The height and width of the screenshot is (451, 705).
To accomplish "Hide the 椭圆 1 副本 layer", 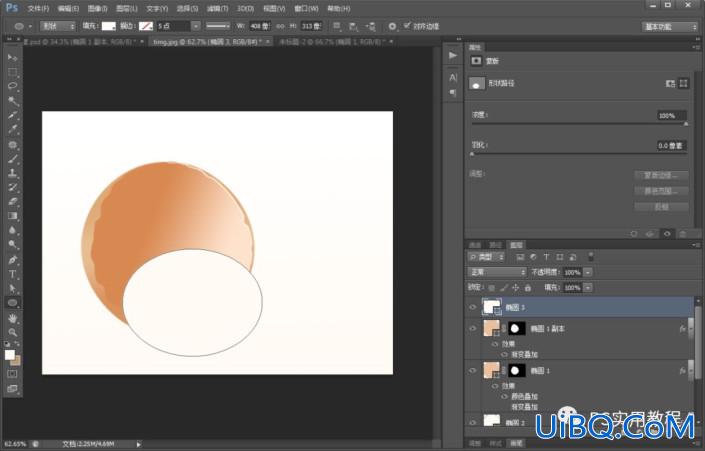I will pyautogui.click(x=473, y=329).
